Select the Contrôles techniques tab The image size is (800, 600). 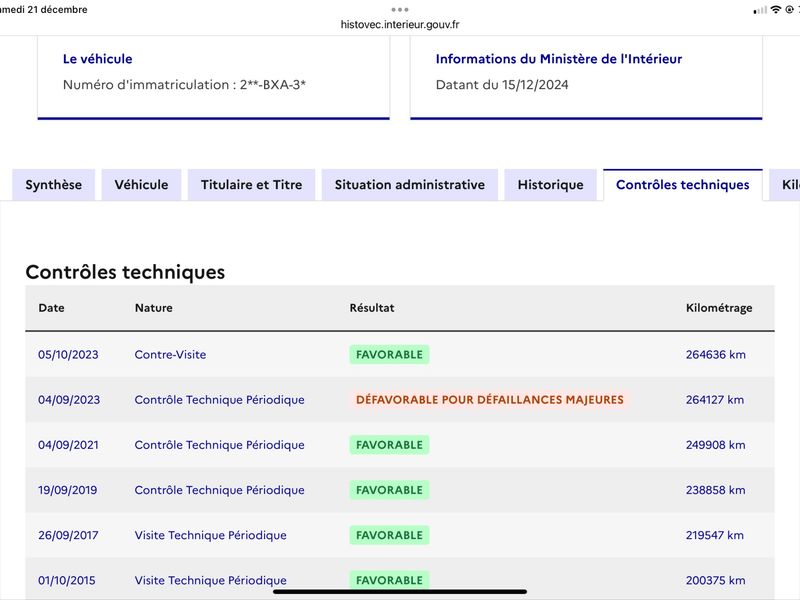coord(683,185)
